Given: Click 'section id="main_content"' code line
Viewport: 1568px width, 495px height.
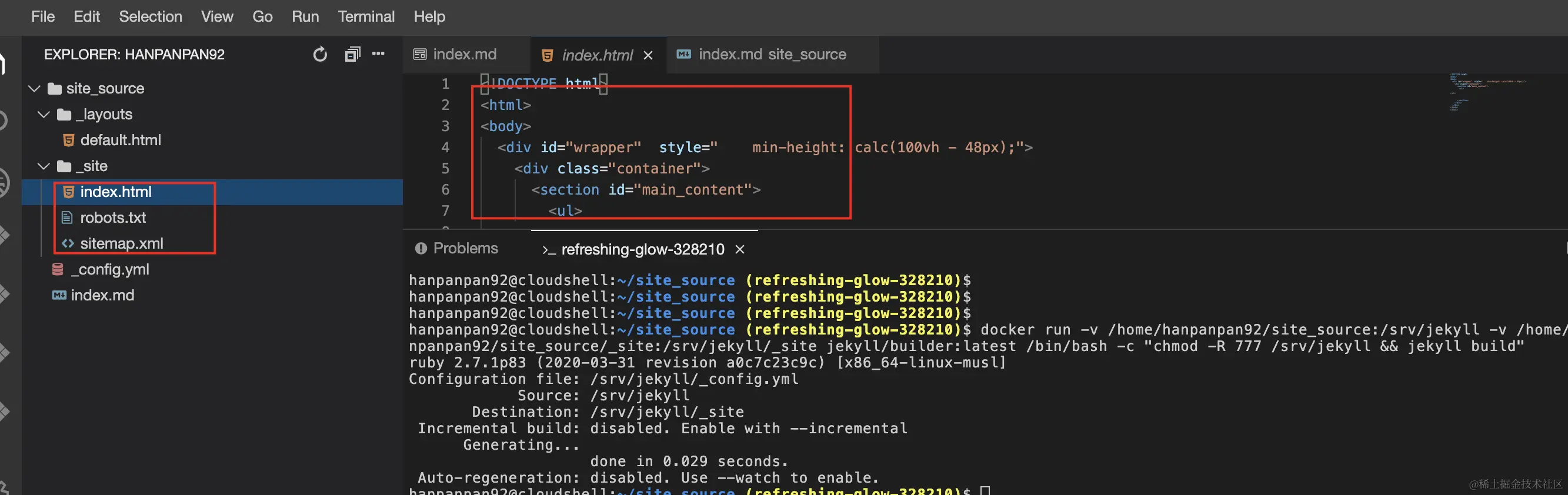Looking at the screenshot, I should click(646, 190).
